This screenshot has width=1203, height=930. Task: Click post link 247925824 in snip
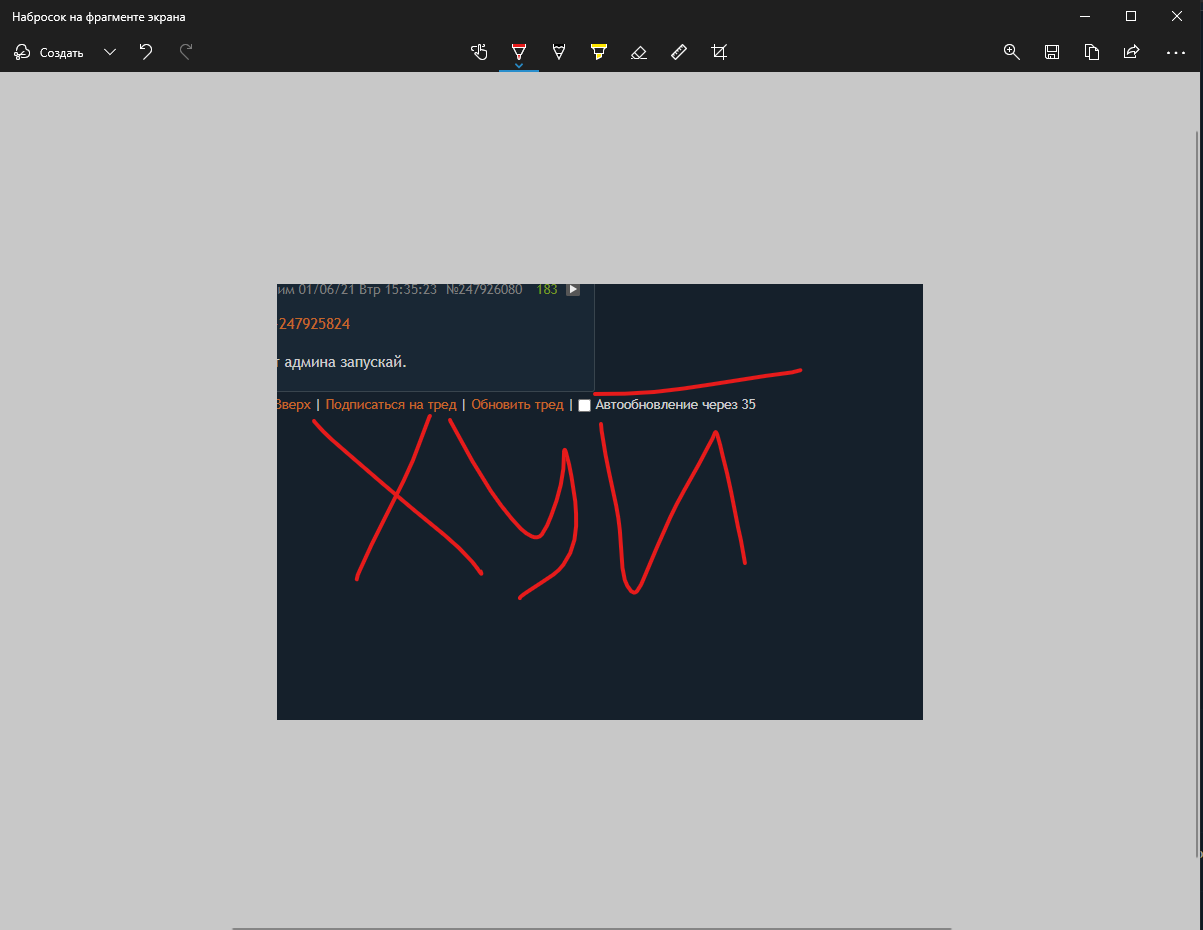tap(314, 324)
